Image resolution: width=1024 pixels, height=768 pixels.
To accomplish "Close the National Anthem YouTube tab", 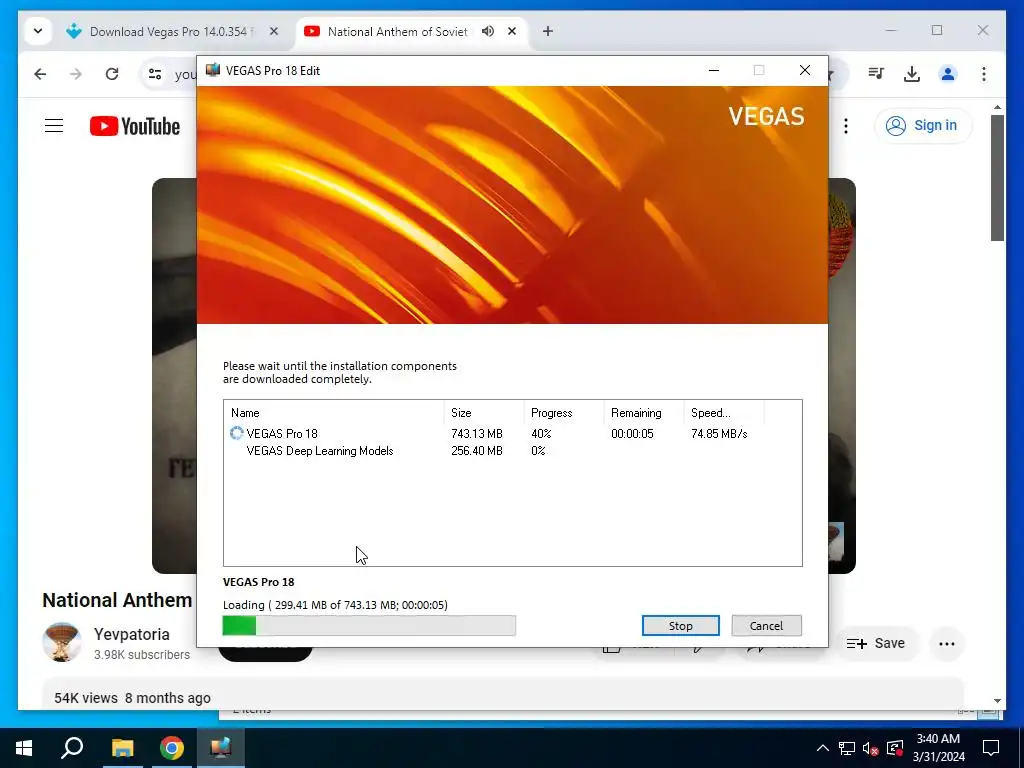I will [x=512, y=31].
